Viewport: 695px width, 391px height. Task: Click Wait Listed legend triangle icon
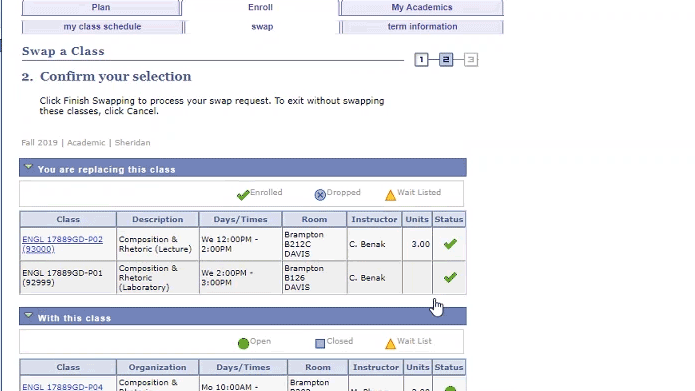pyautogui.click(x=390, y=195)
